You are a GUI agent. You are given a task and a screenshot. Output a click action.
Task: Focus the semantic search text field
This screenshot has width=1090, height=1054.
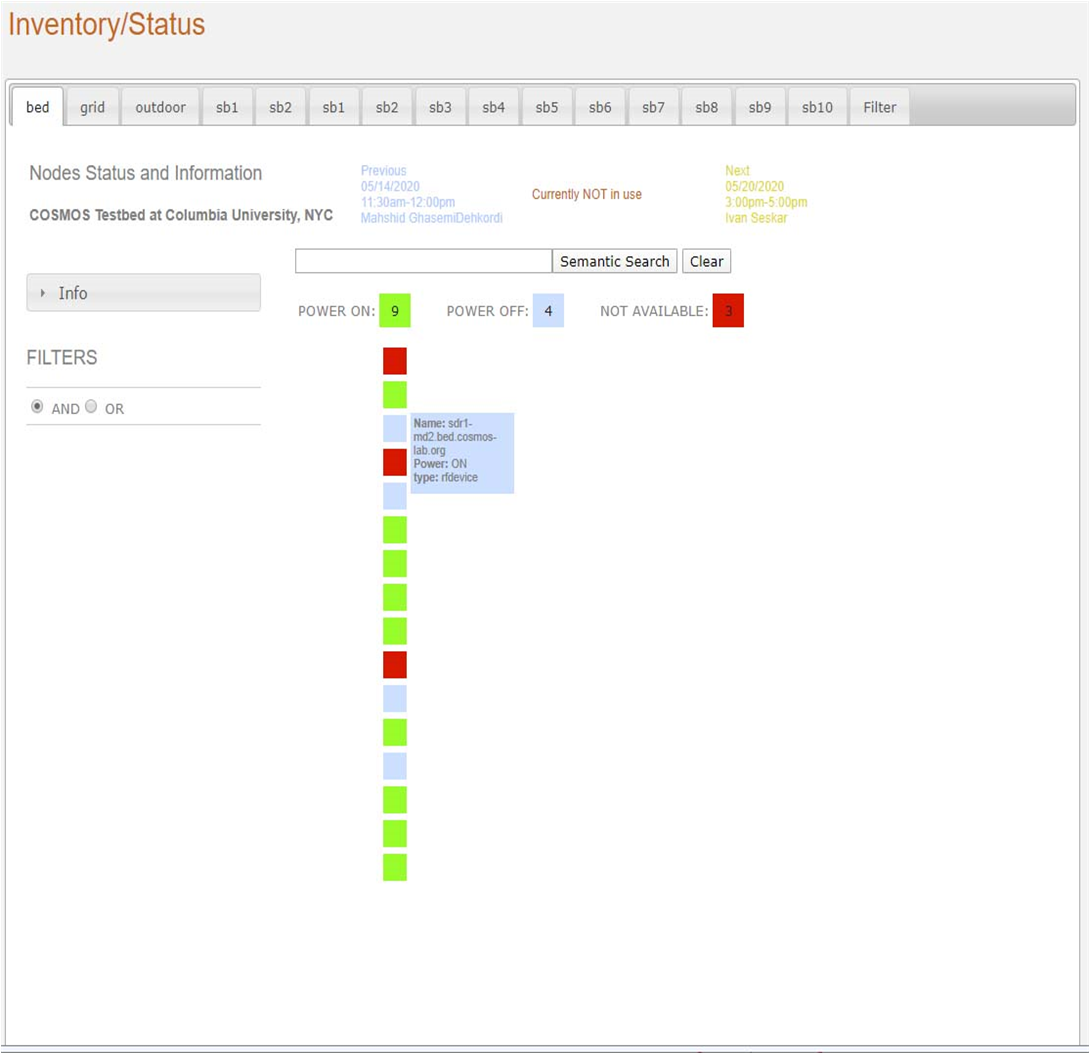click(423, 261)
